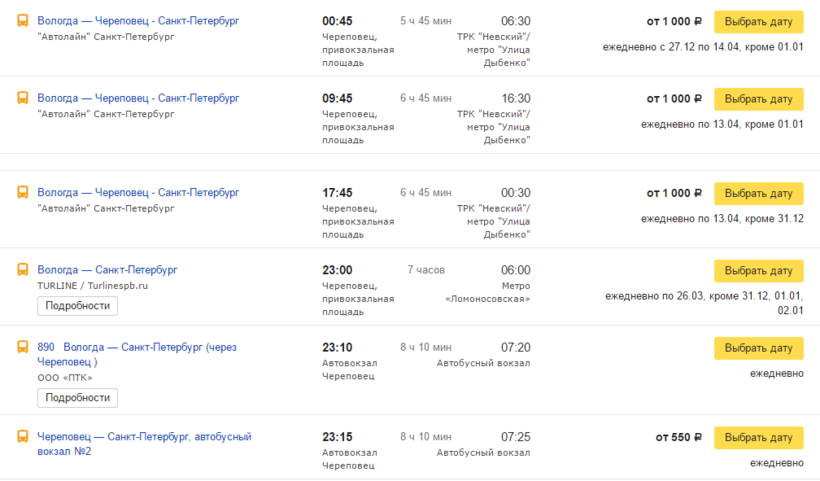Open the 17:45 Вологда — Череповец route link
The height and width of the screenshot is (481, 820).
point(138,192)
